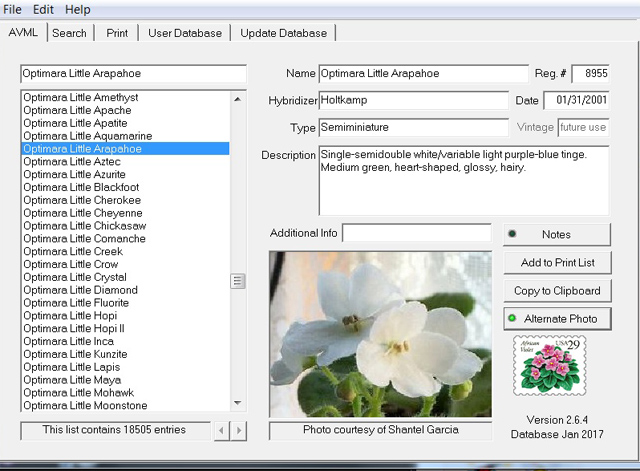Select Optimara Little Amethyst in list
This screenshot has width=640, height=471.
125,97
